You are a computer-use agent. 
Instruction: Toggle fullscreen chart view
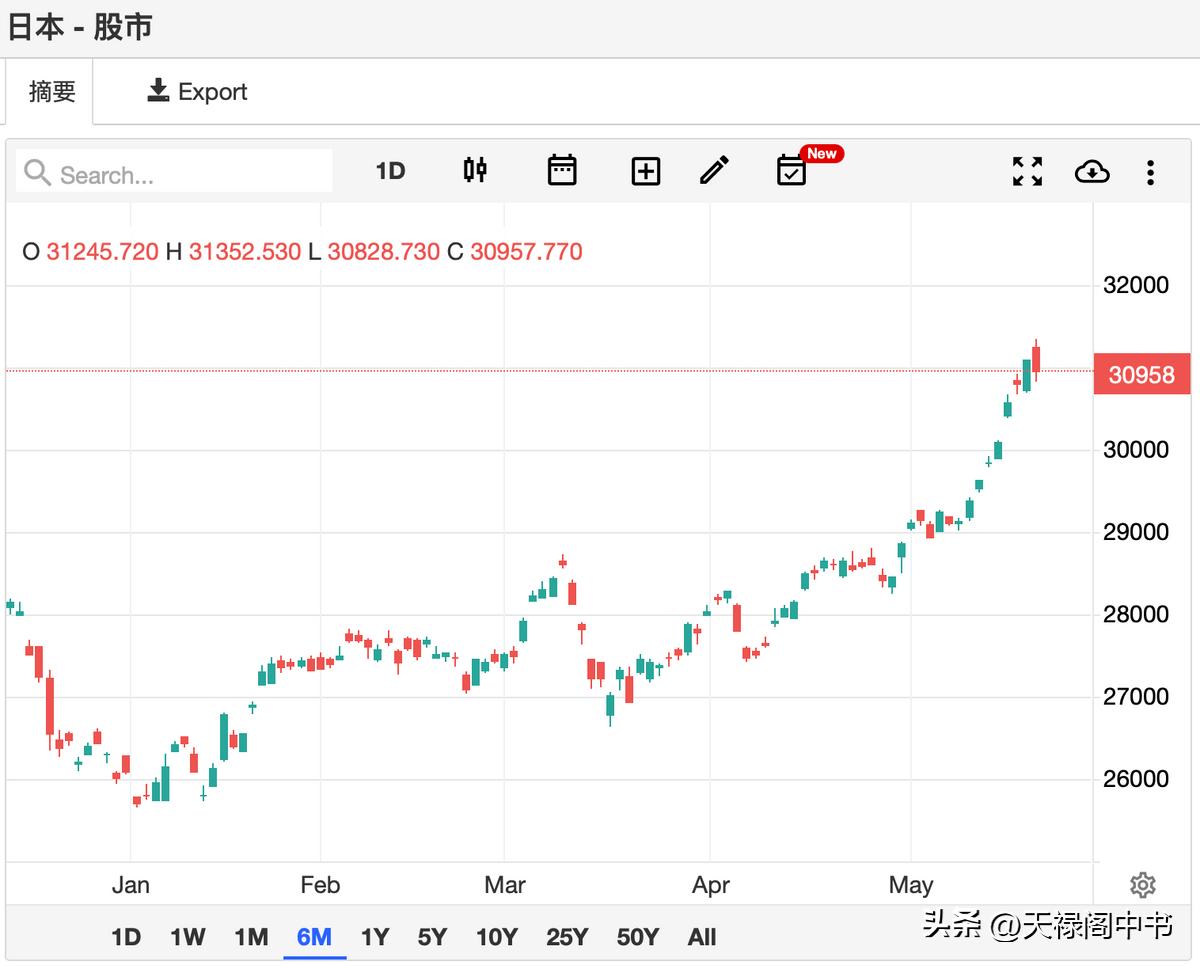click(x=1027, y=172)
